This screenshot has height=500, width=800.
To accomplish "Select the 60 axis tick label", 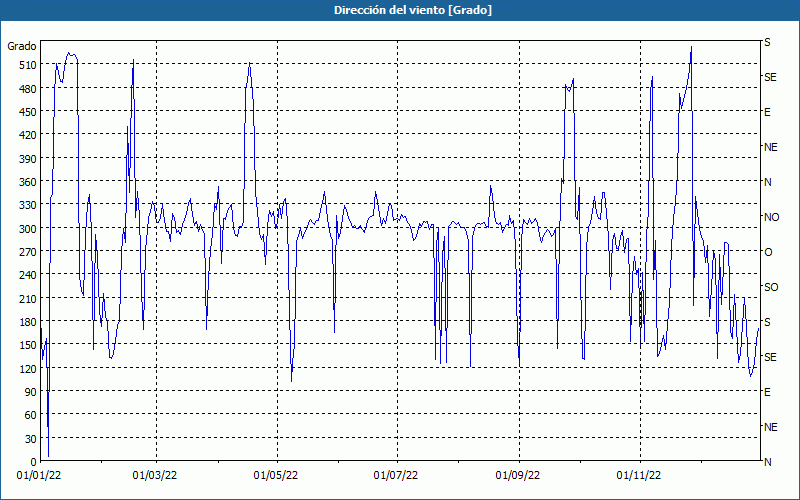I will [31, 415].
